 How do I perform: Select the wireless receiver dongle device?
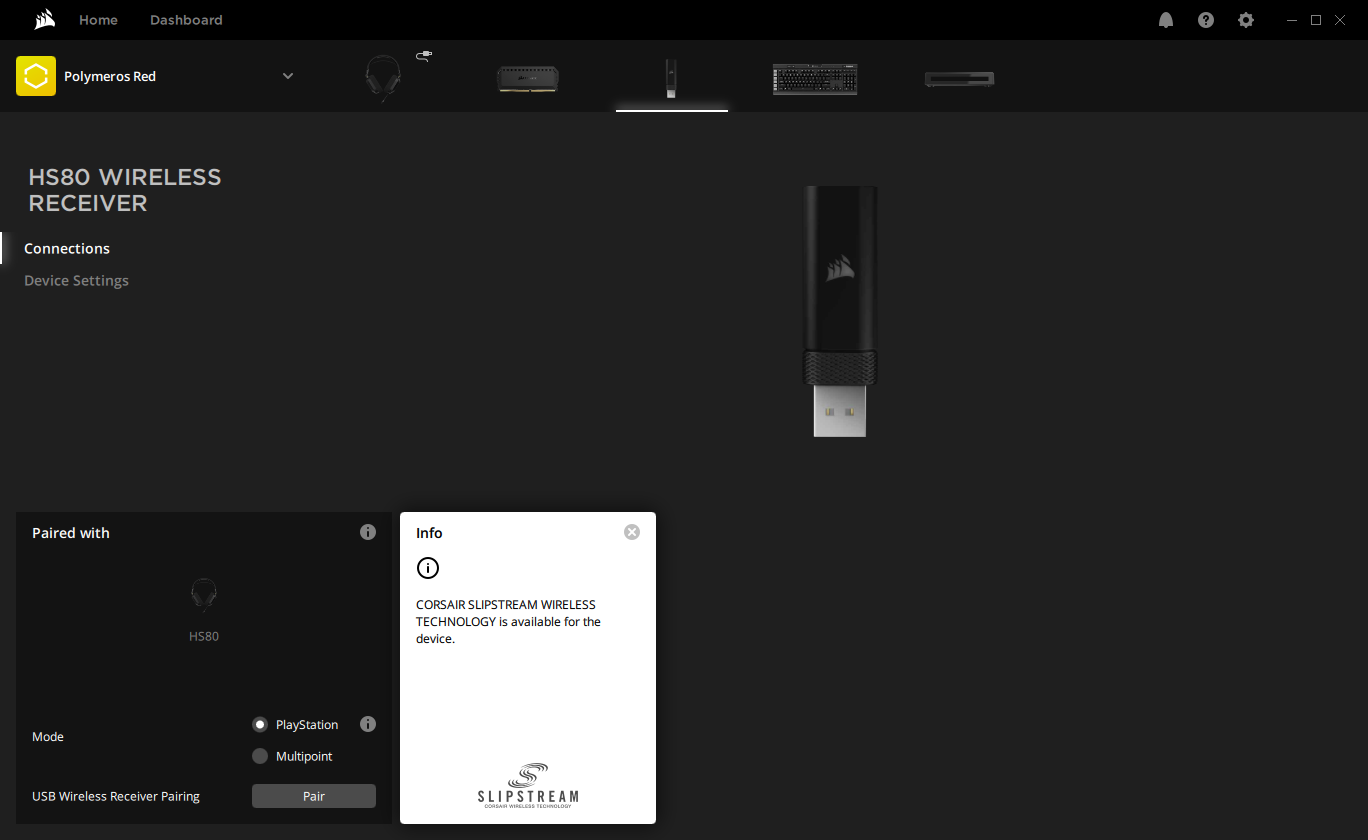coord(671,78)
